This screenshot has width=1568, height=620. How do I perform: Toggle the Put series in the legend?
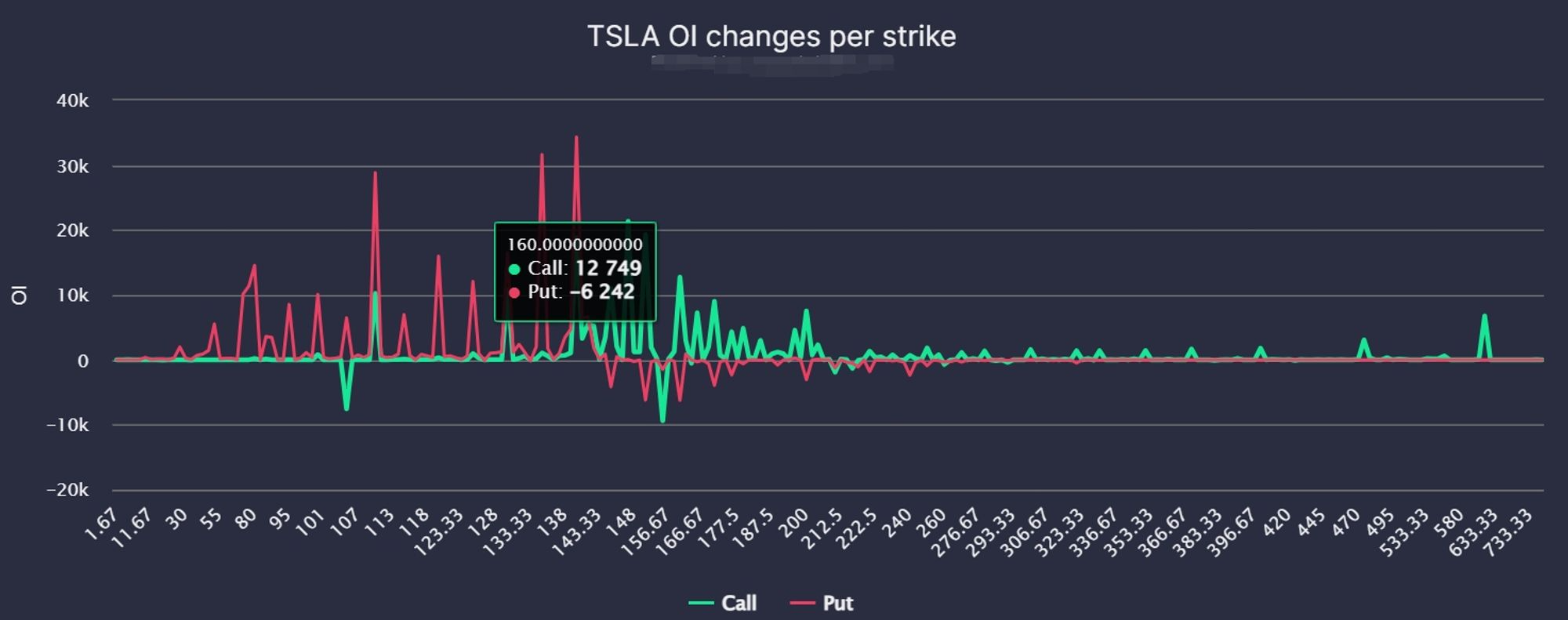(821, 603)
